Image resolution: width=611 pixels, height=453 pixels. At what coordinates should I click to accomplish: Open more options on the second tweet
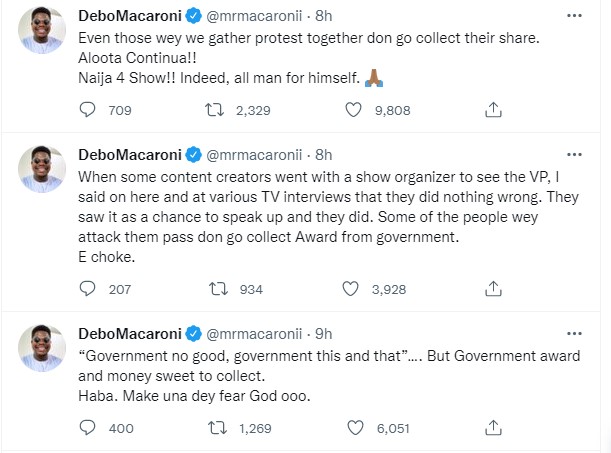(x=572, y=154)
